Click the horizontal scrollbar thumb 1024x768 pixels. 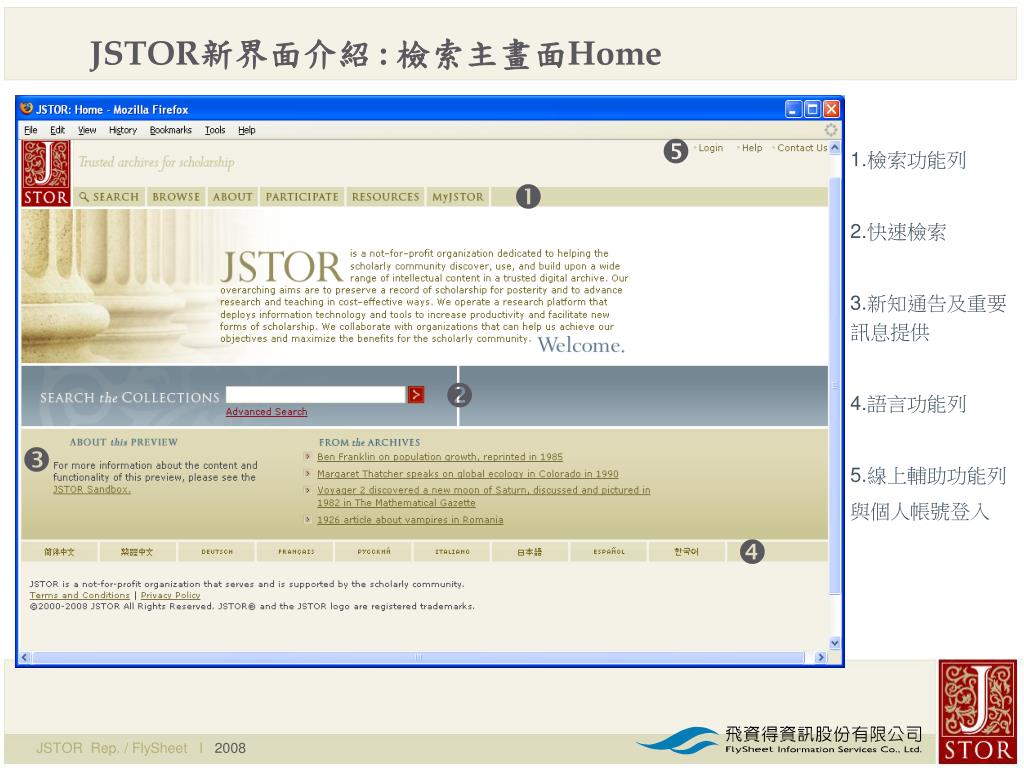pyautogui.click(x=419, y=658)
